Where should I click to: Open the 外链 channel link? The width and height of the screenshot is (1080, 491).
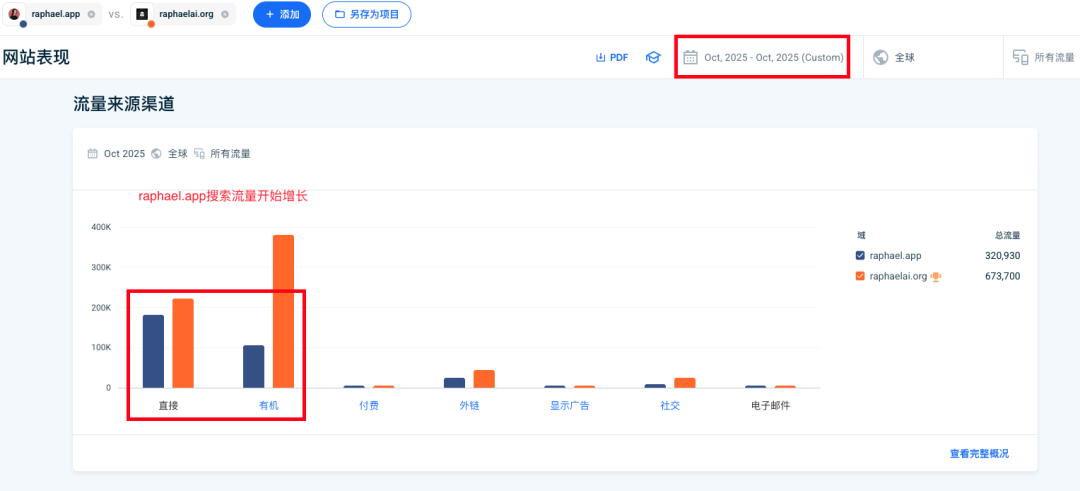469,406
